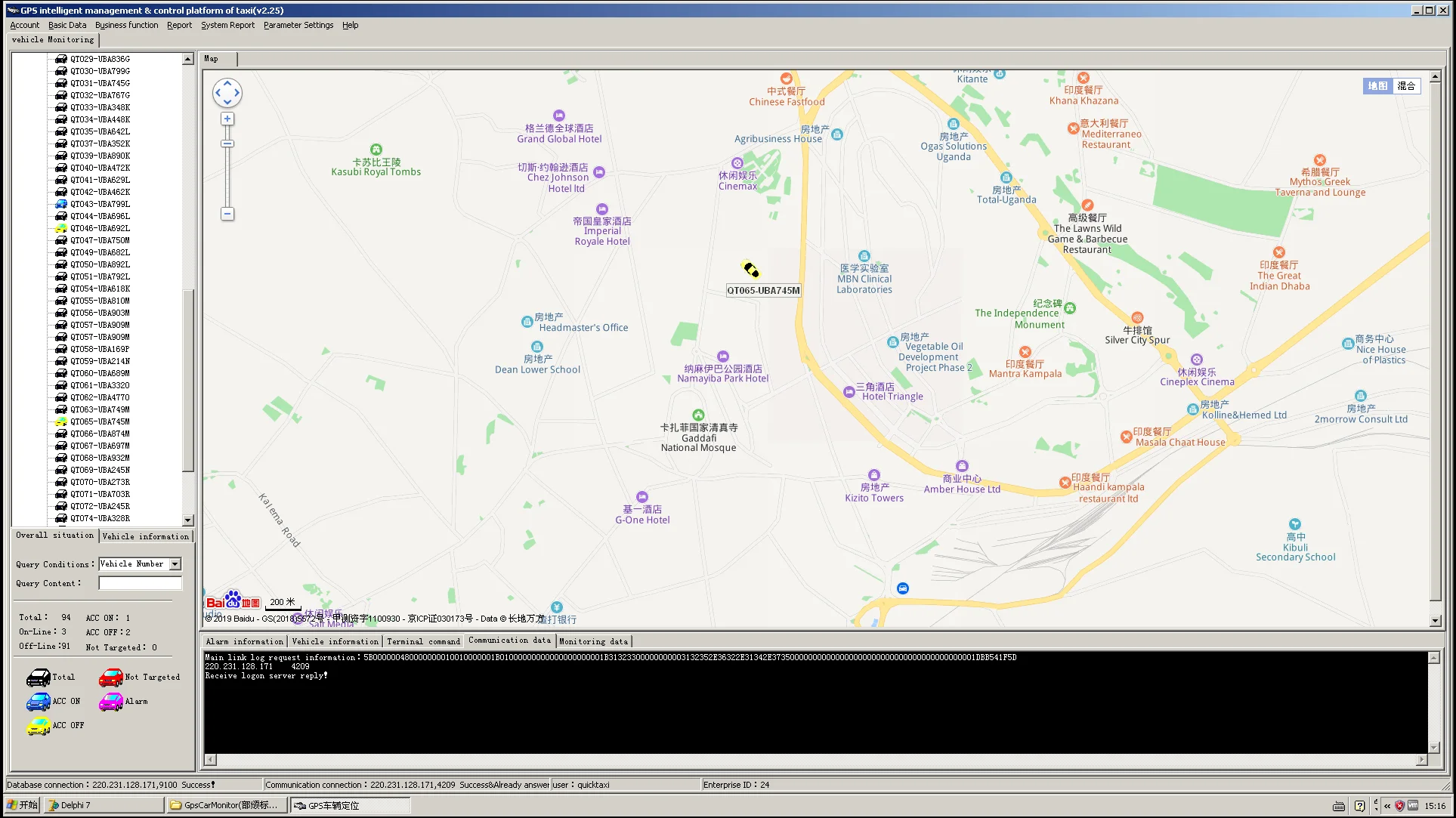Click the Query Content input field
1456x818 pixels.
(x=141, y=583)
